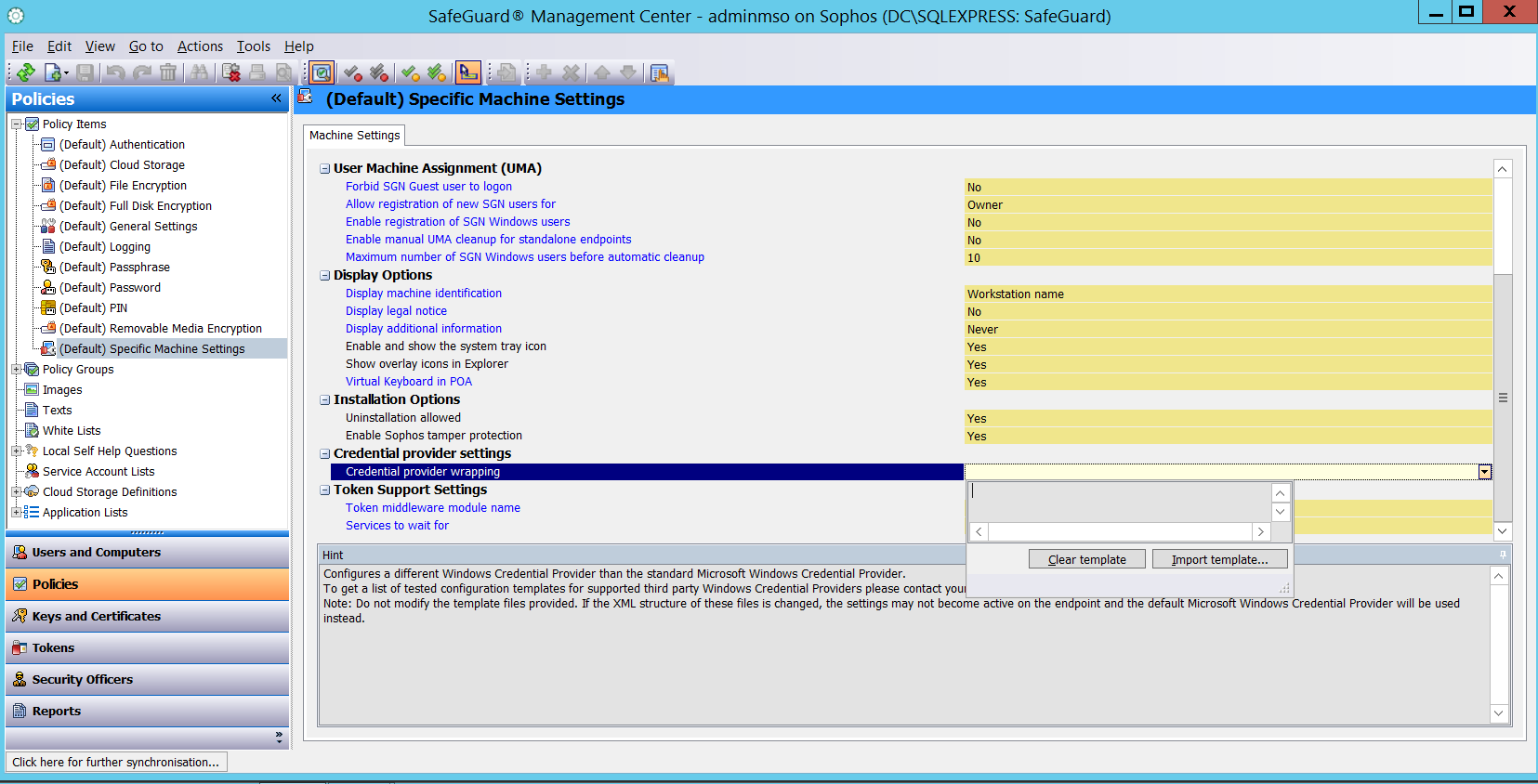Viewport: 1538px width, 784px height.
Task: Collapse the Token Support Settings section
Action: [x=325, y=490]
